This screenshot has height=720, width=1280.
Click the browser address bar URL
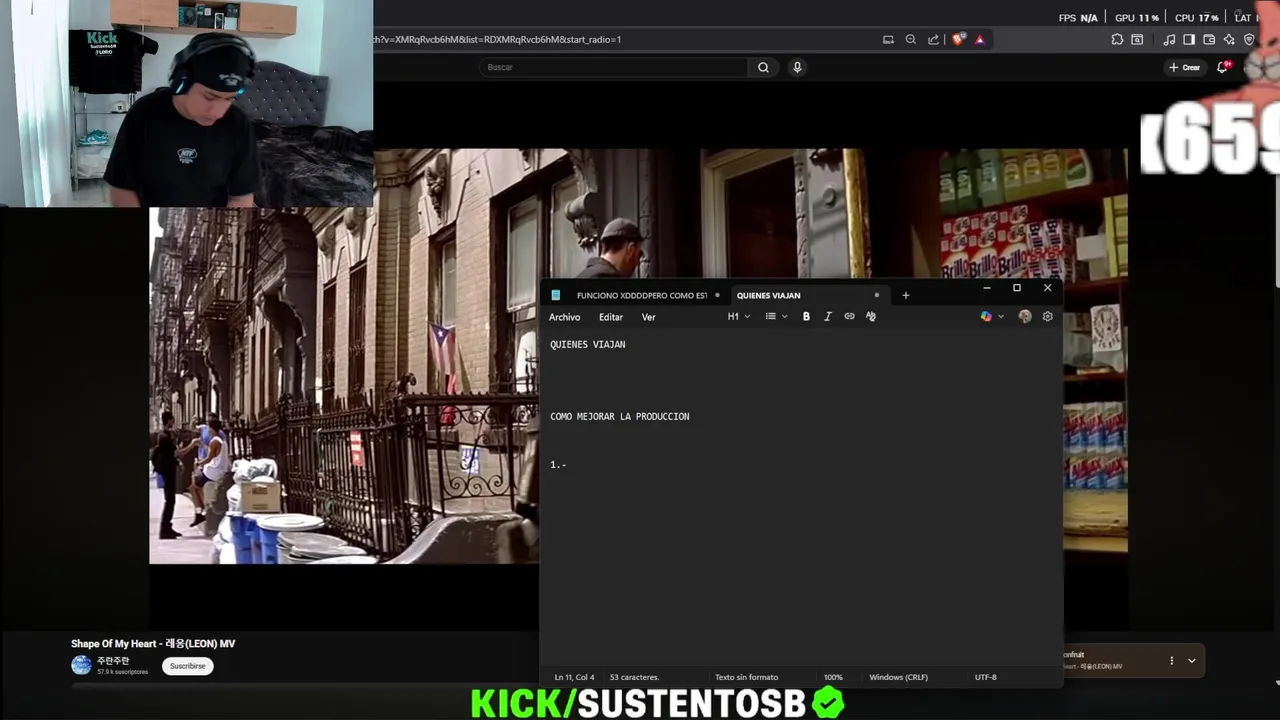(497, 40)
